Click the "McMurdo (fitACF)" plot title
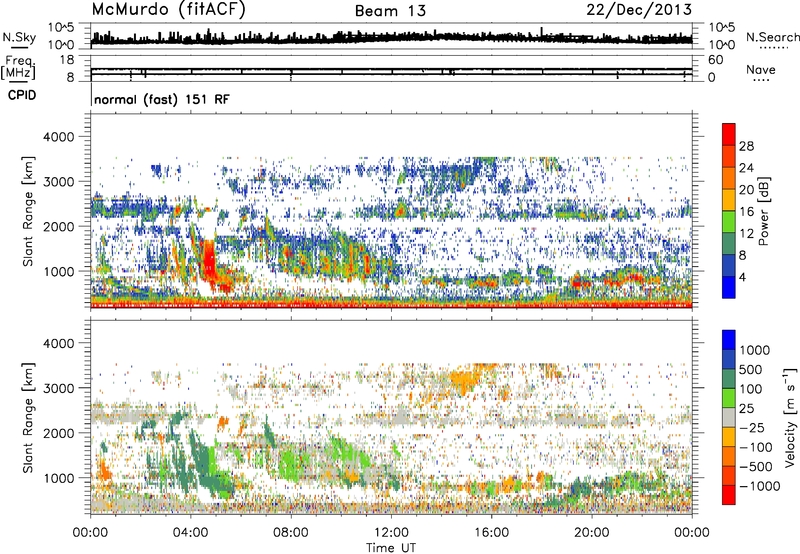This screenshot has width=800, height=554. pos(168,10)
